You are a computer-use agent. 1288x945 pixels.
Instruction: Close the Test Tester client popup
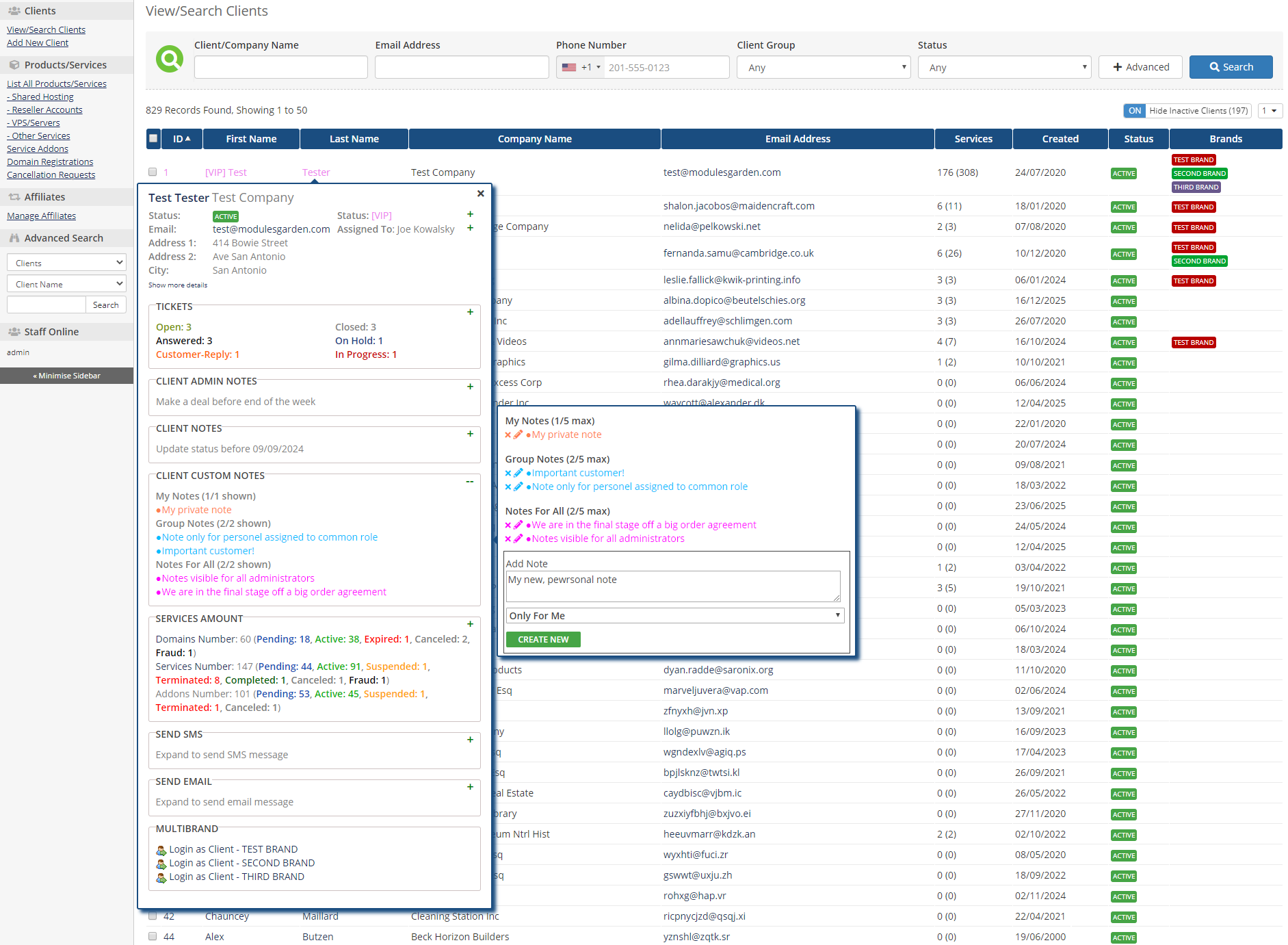(x=481, y=194)
